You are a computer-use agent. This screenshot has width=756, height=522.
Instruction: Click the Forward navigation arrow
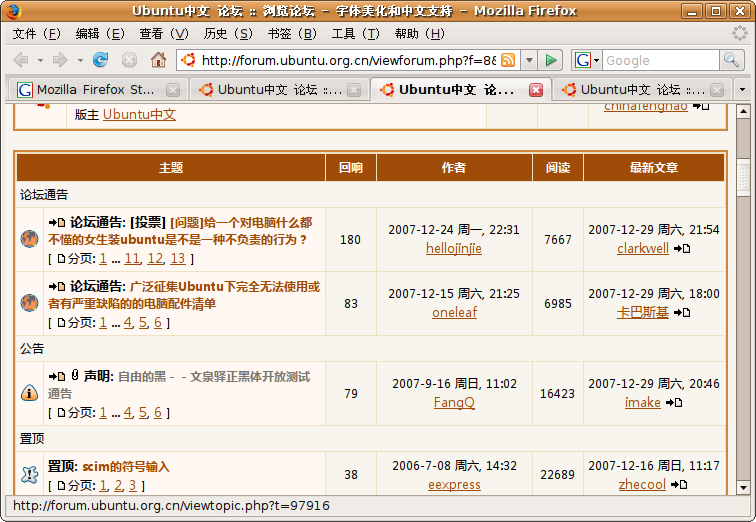click(x=60, y=60)
